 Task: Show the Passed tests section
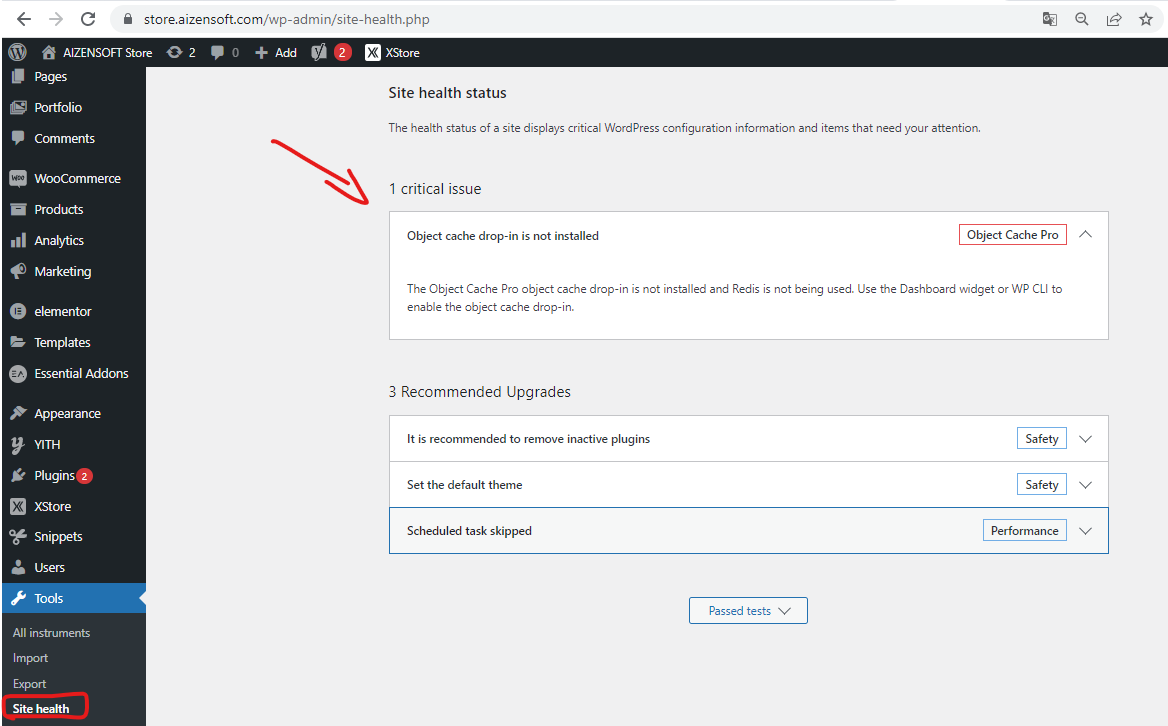[x=748, y=611]
